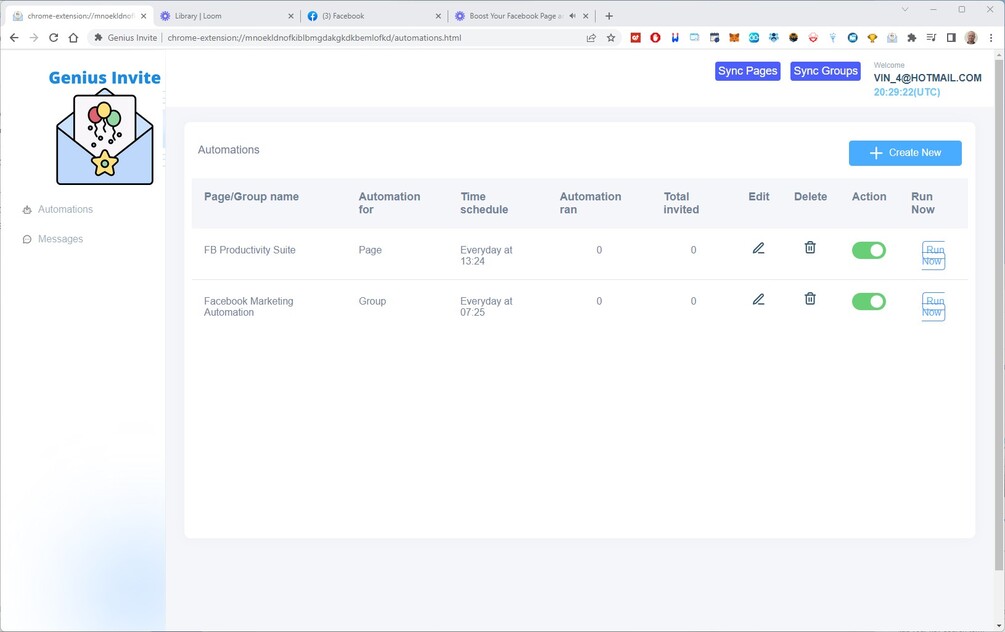Switch to the Facebook tab
This screenshot has width=1005, height=632.
(374, 16)
